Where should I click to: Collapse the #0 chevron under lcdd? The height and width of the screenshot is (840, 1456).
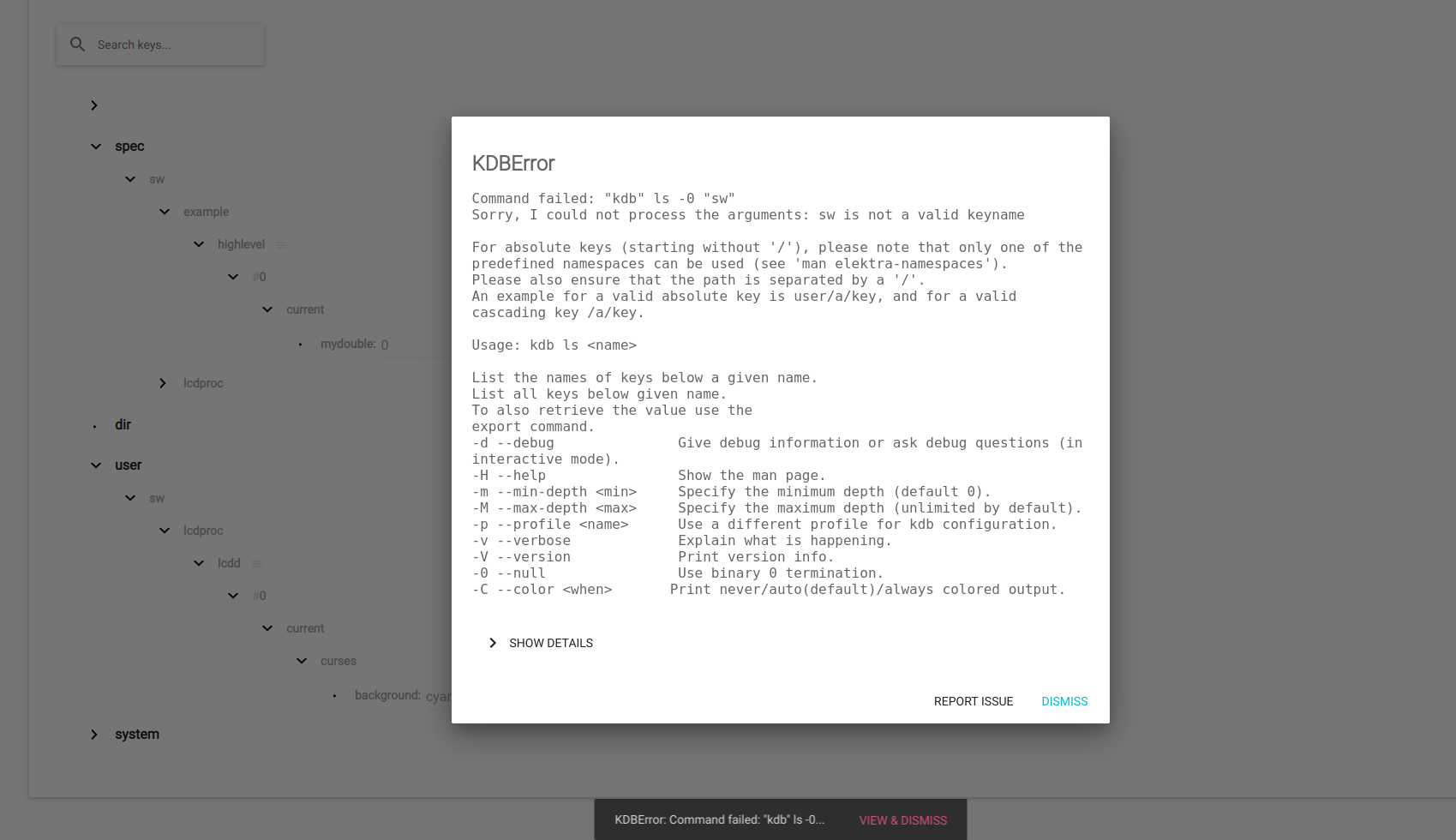233,596
